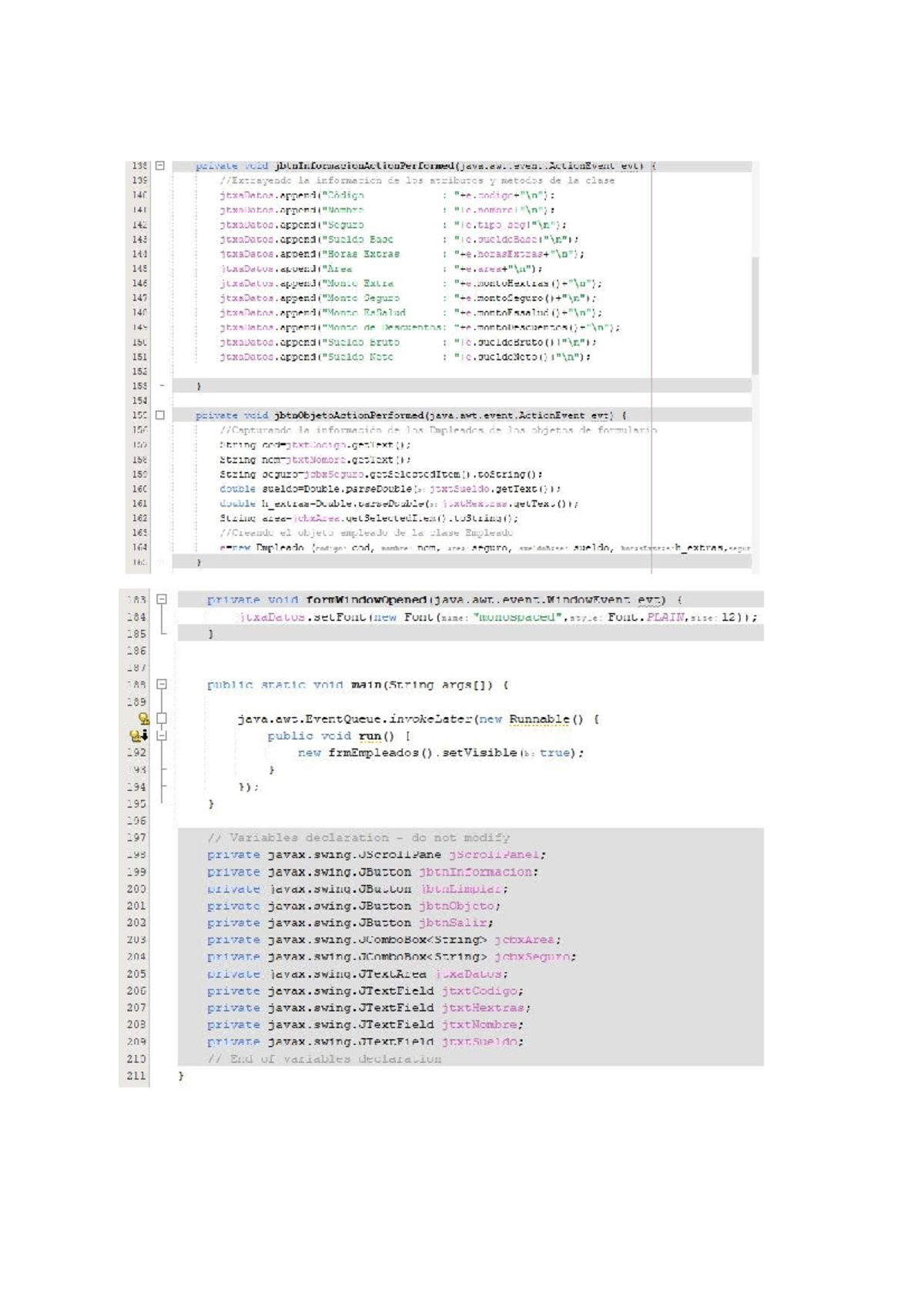Click line number 197 in gutter

pos(136,837)
